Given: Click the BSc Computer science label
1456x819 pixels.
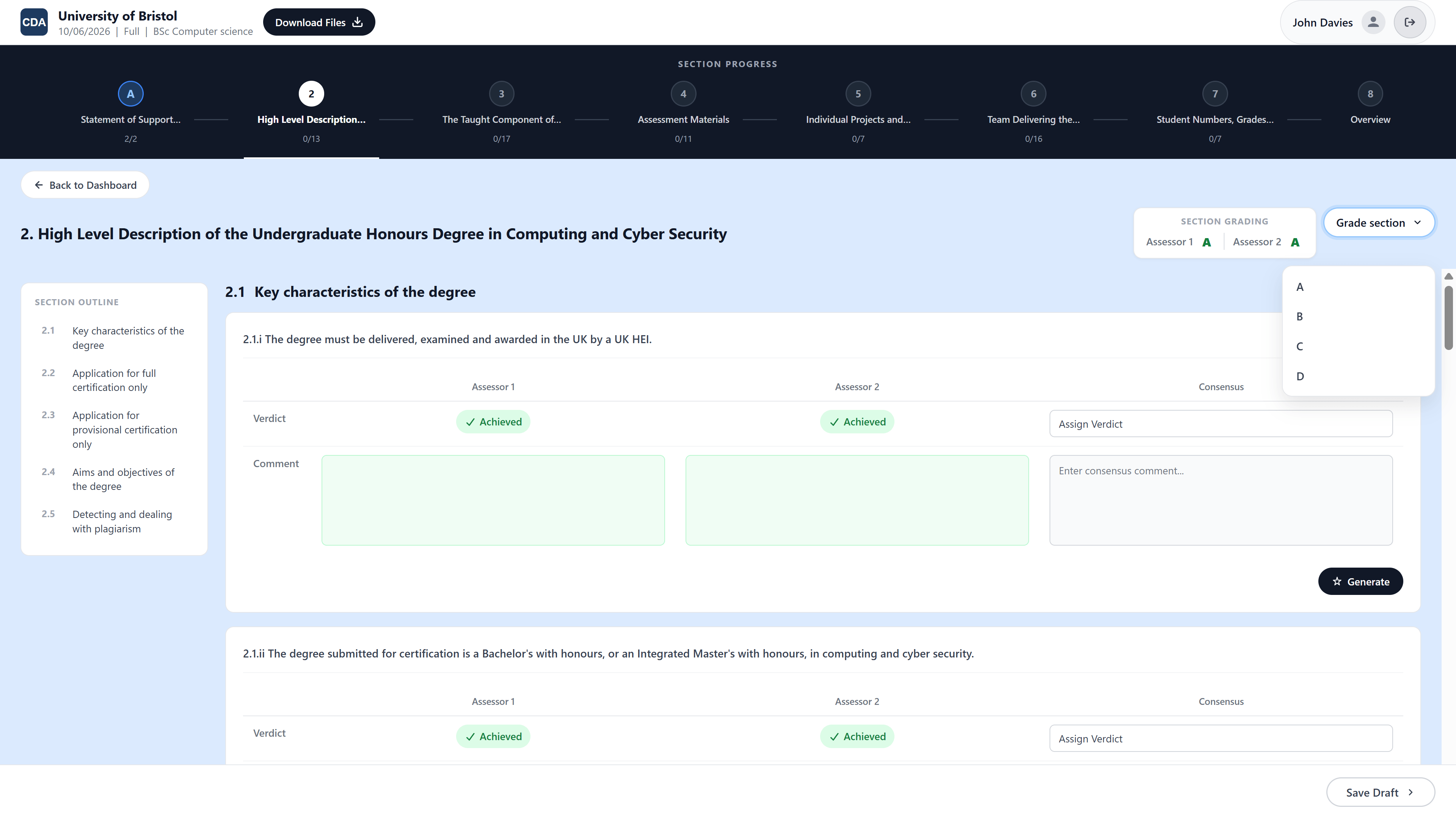Looking at the screenshot, I should (203, 31).
